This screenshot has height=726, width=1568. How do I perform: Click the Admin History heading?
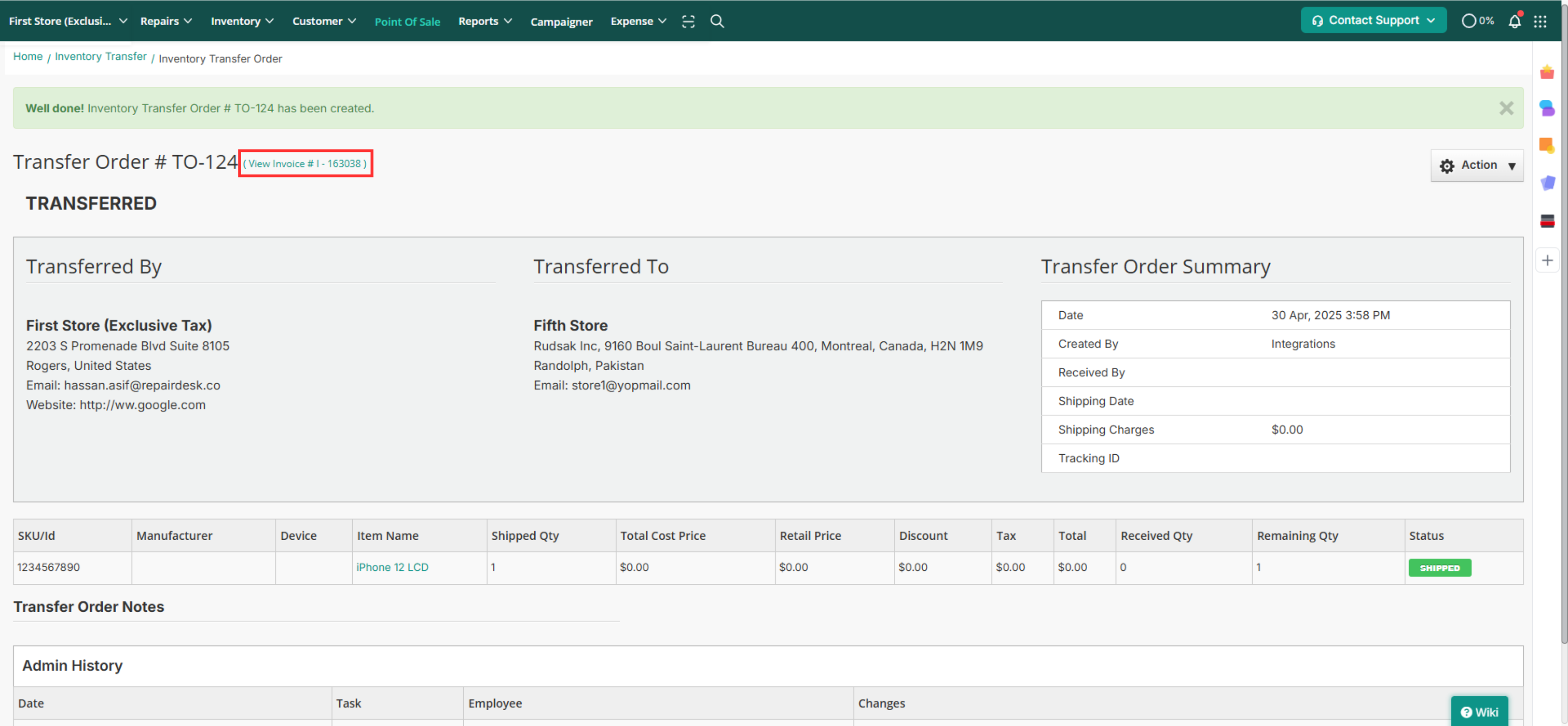tap(72, 665)
